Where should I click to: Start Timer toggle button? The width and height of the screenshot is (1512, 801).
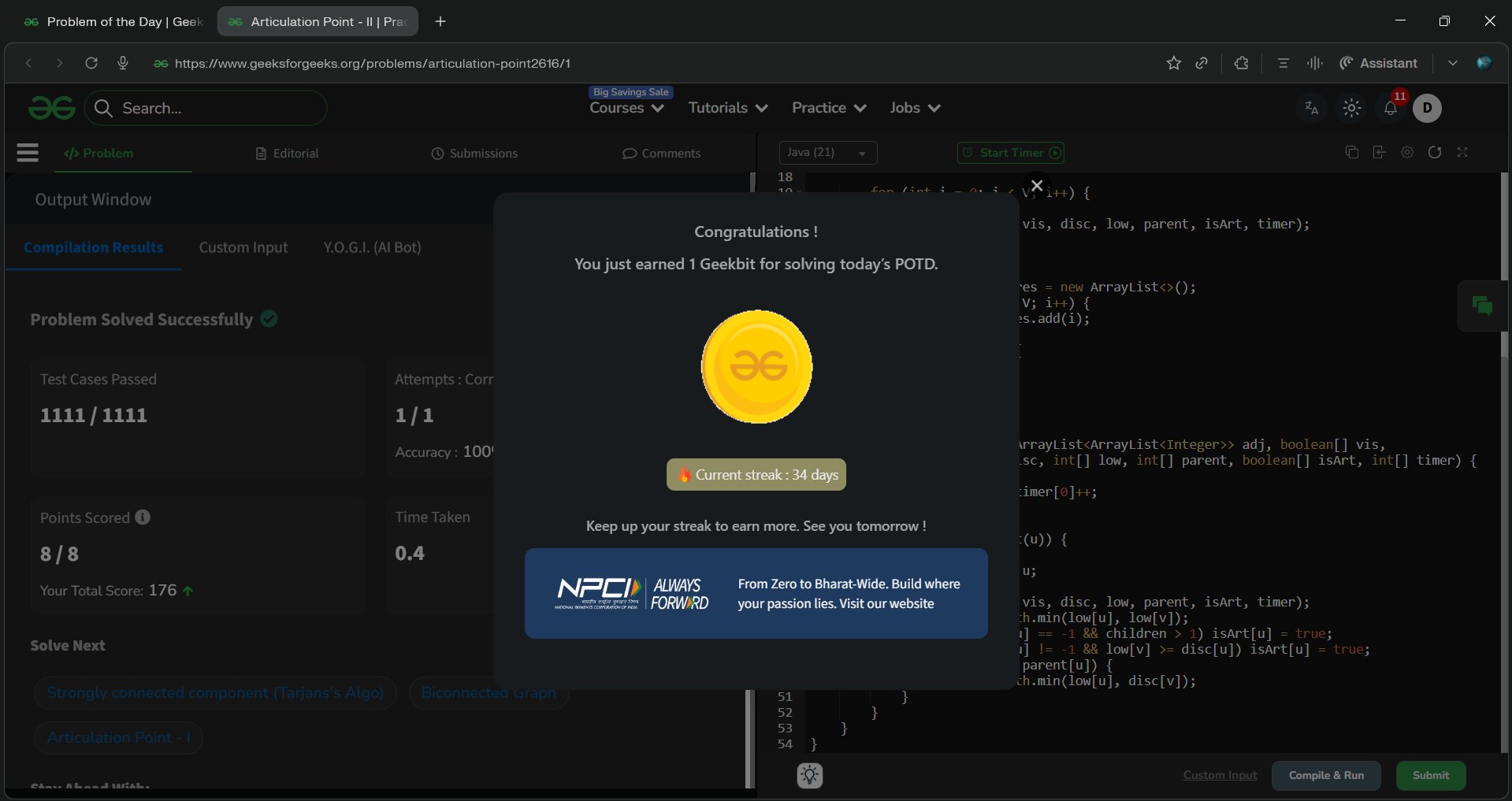[x=1011, y=153]
